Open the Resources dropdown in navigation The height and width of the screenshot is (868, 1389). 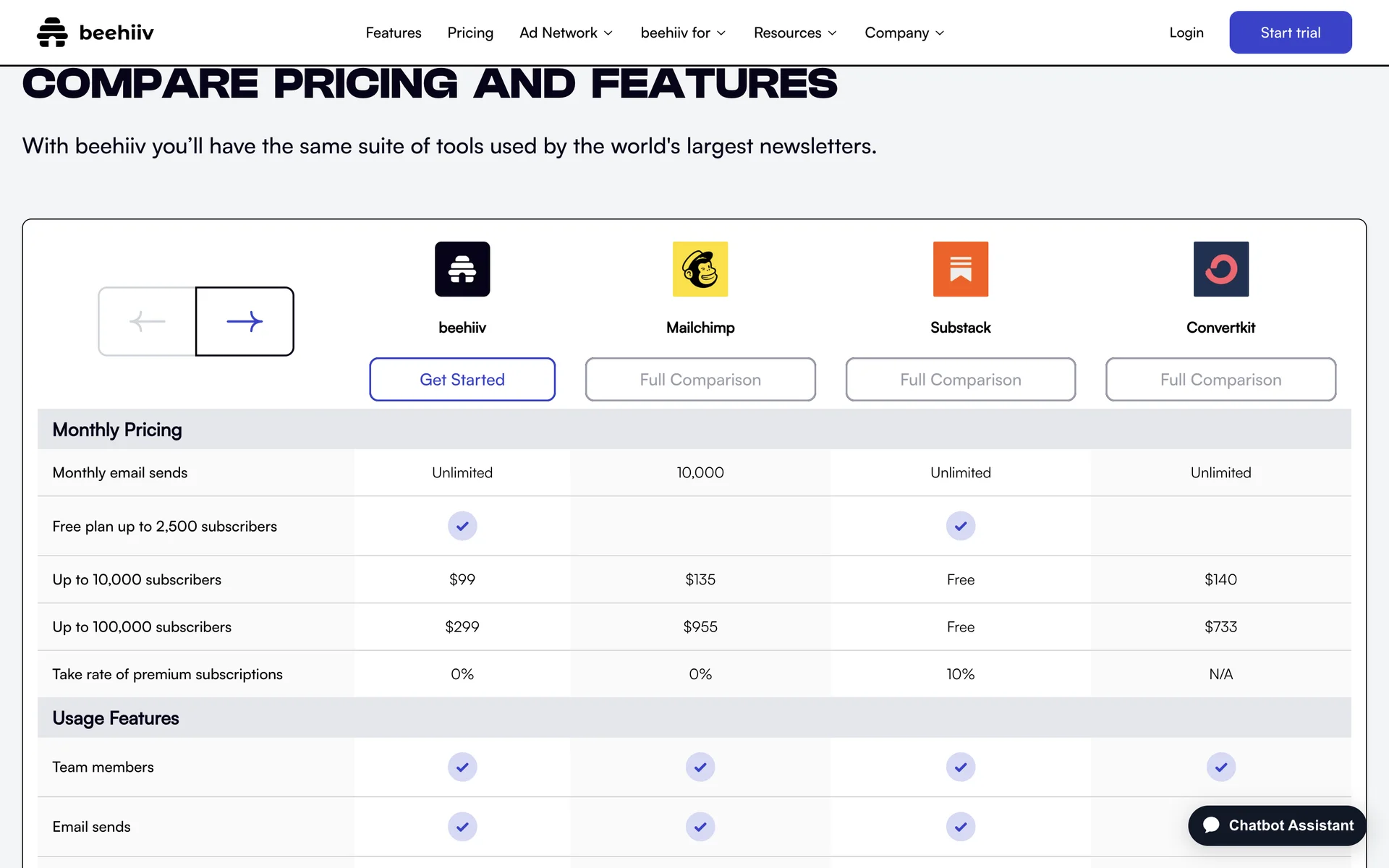[x=795, y=33]
